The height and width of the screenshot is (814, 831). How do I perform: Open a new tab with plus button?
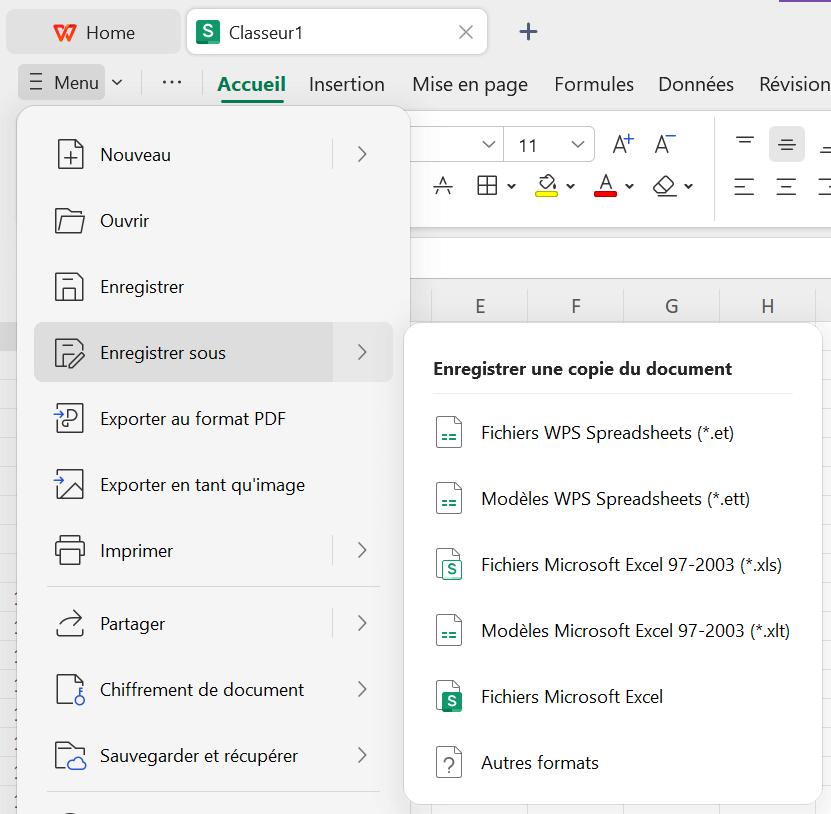pos(529,32)
